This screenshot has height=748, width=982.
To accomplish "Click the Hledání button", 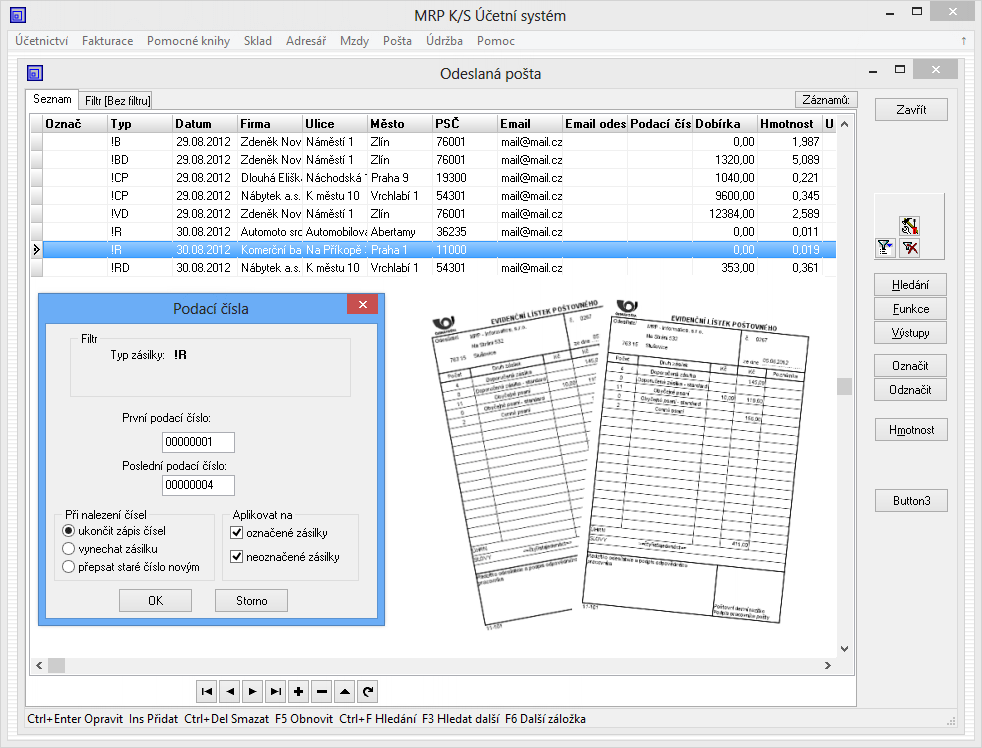I will [x=911, y=285].
